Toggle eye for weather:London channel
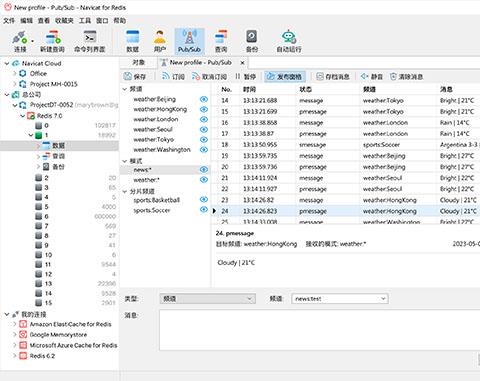 tap(204, 119)
